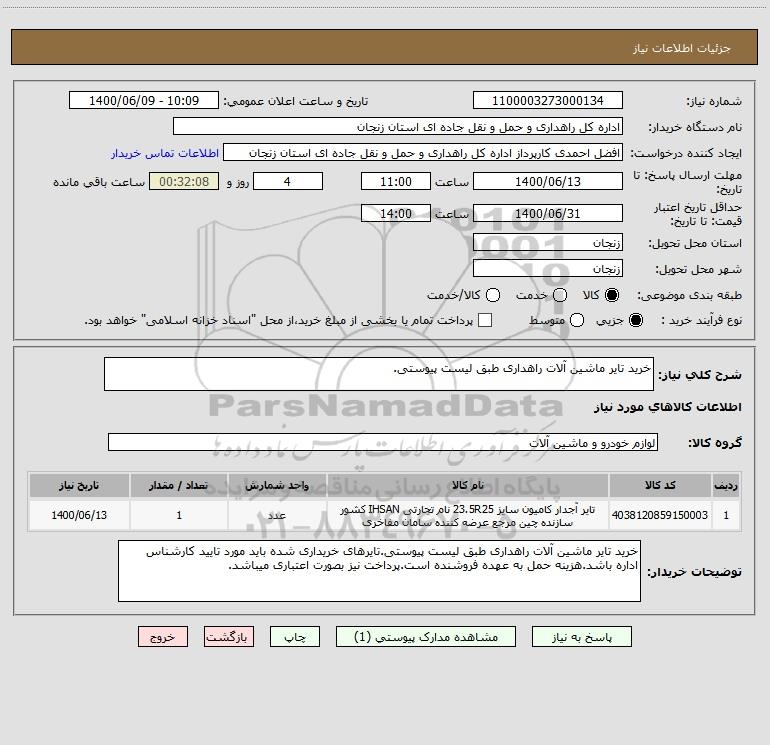
Task: Click the quantity cell in the تعداد / مقدار column
Action: (x=179, y=515)
